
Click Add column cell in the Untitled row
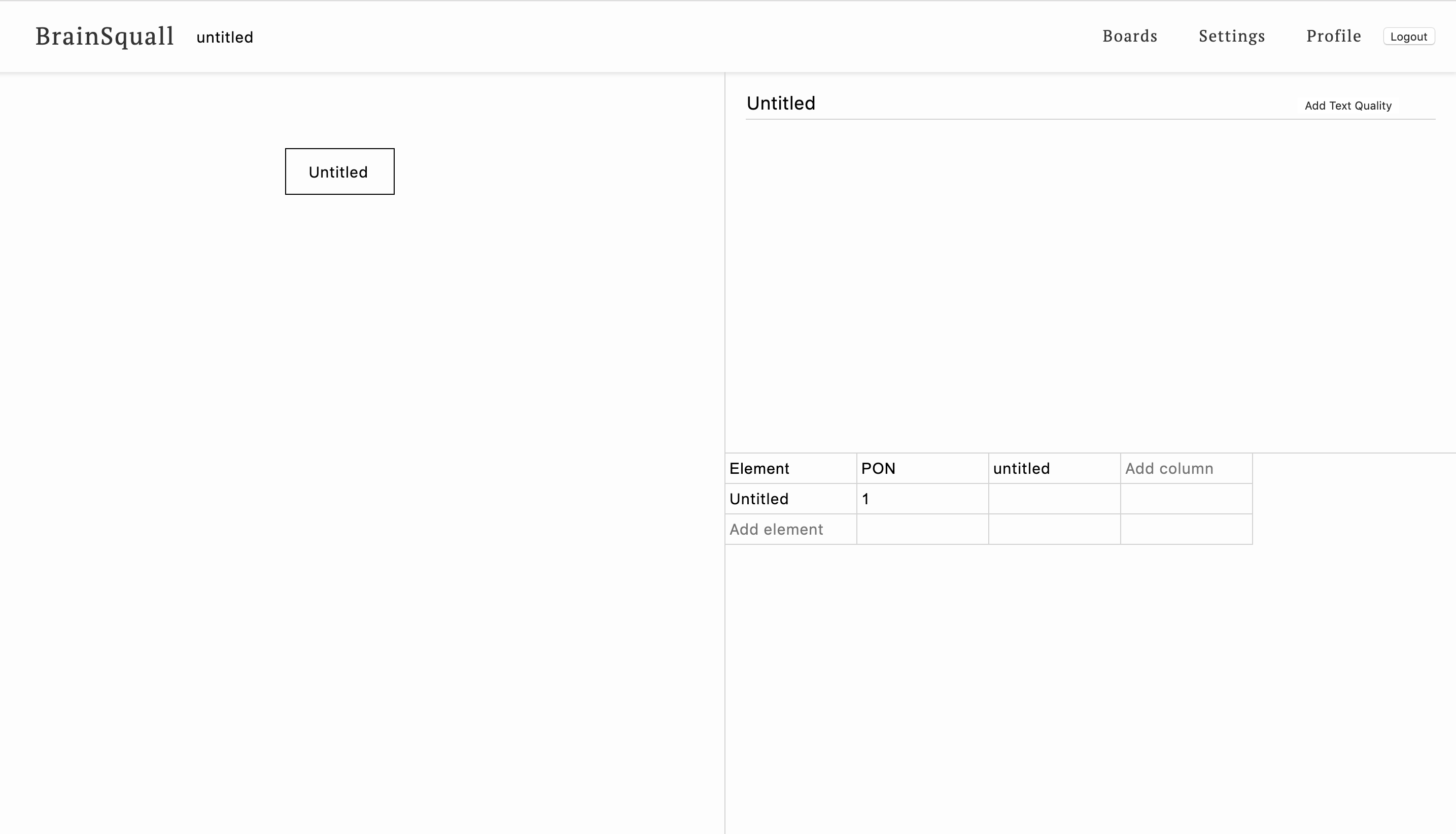pos(1186,499)
